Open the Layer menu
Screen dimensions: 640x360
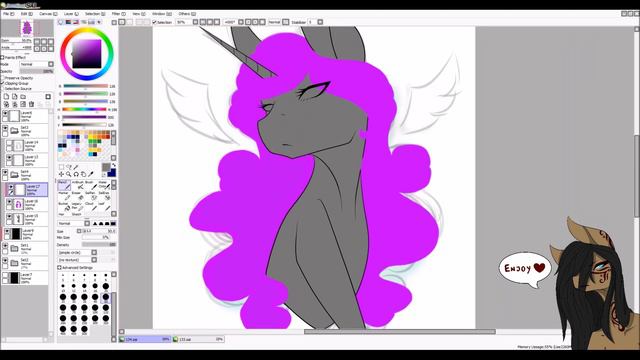tap(71, 14)
